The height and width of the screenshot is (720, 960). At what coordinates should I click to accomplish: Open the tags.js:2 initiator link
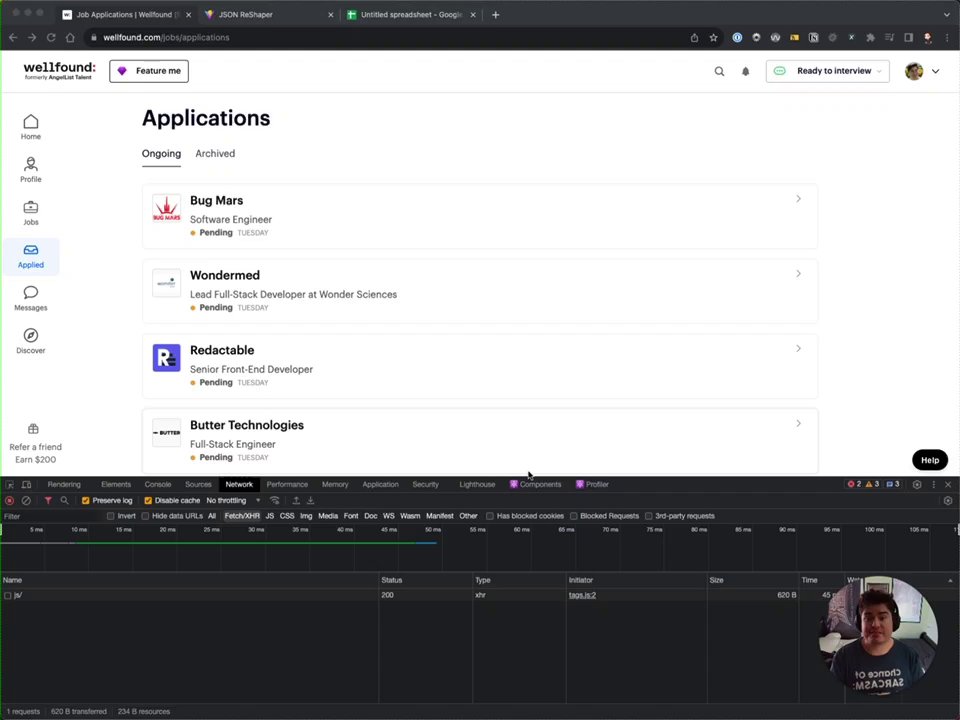pos(582,595)
